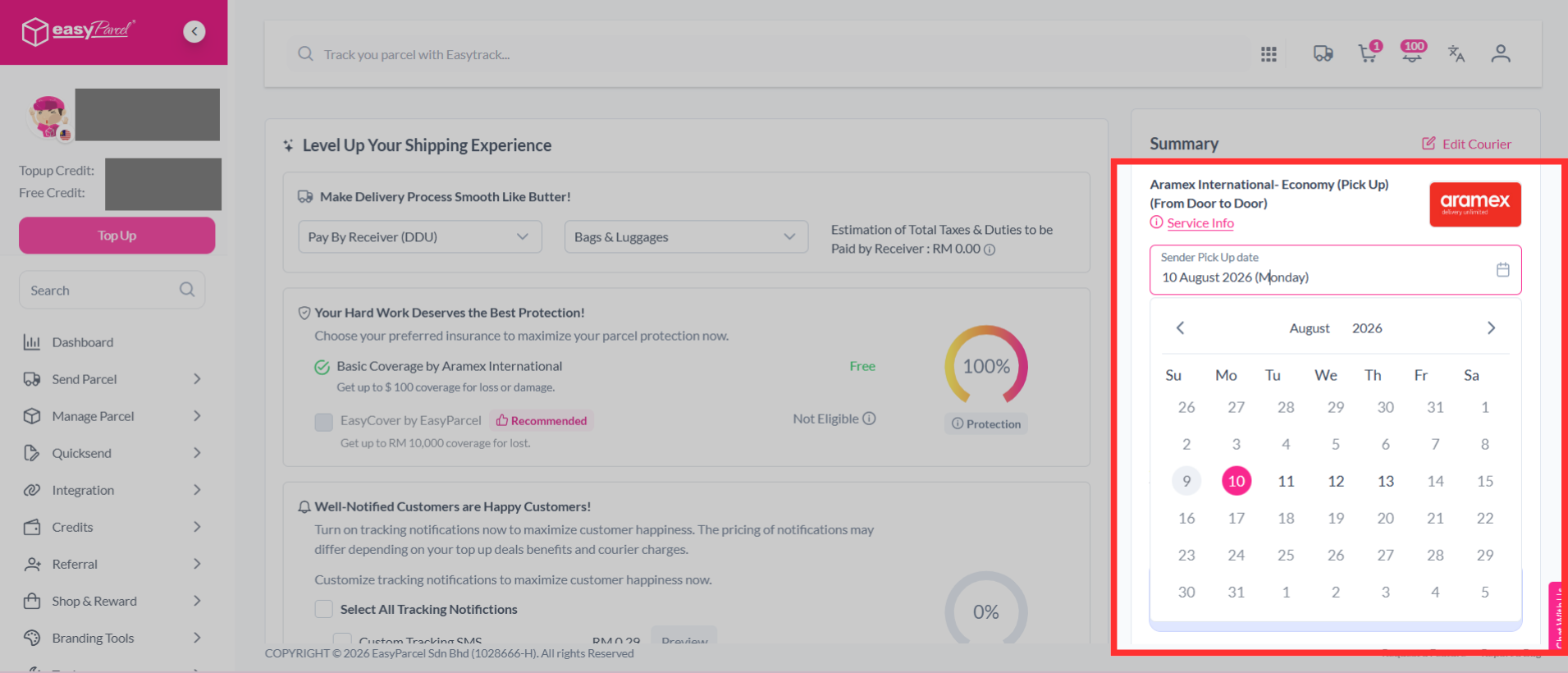Toggle the EasyCover by EasyParcel checkbox
1568x673 pixels.
324,422
